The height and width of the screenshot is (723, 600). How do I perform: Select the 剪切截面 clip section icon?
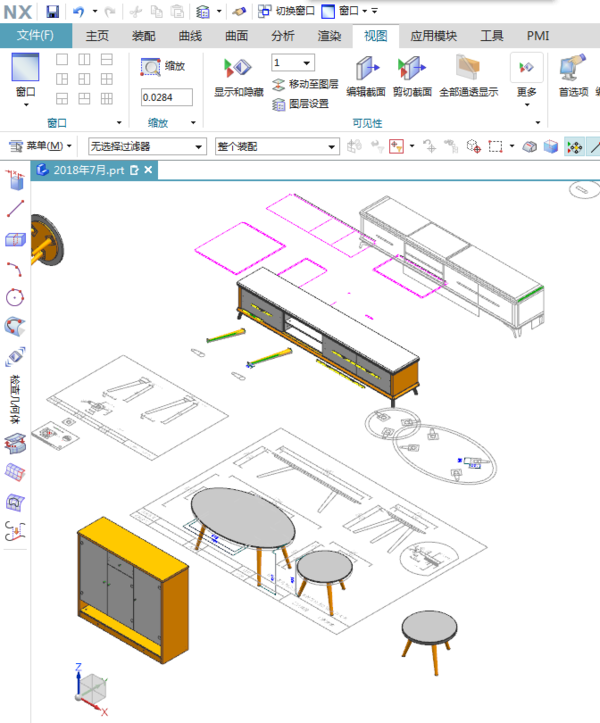(412, 77)
